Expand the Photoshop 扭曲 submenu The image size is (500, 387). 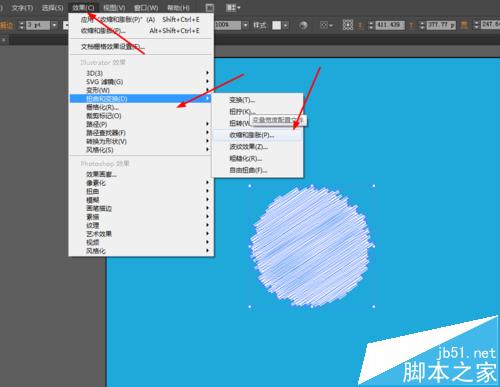pyautogui.click(x=141, y=191)
